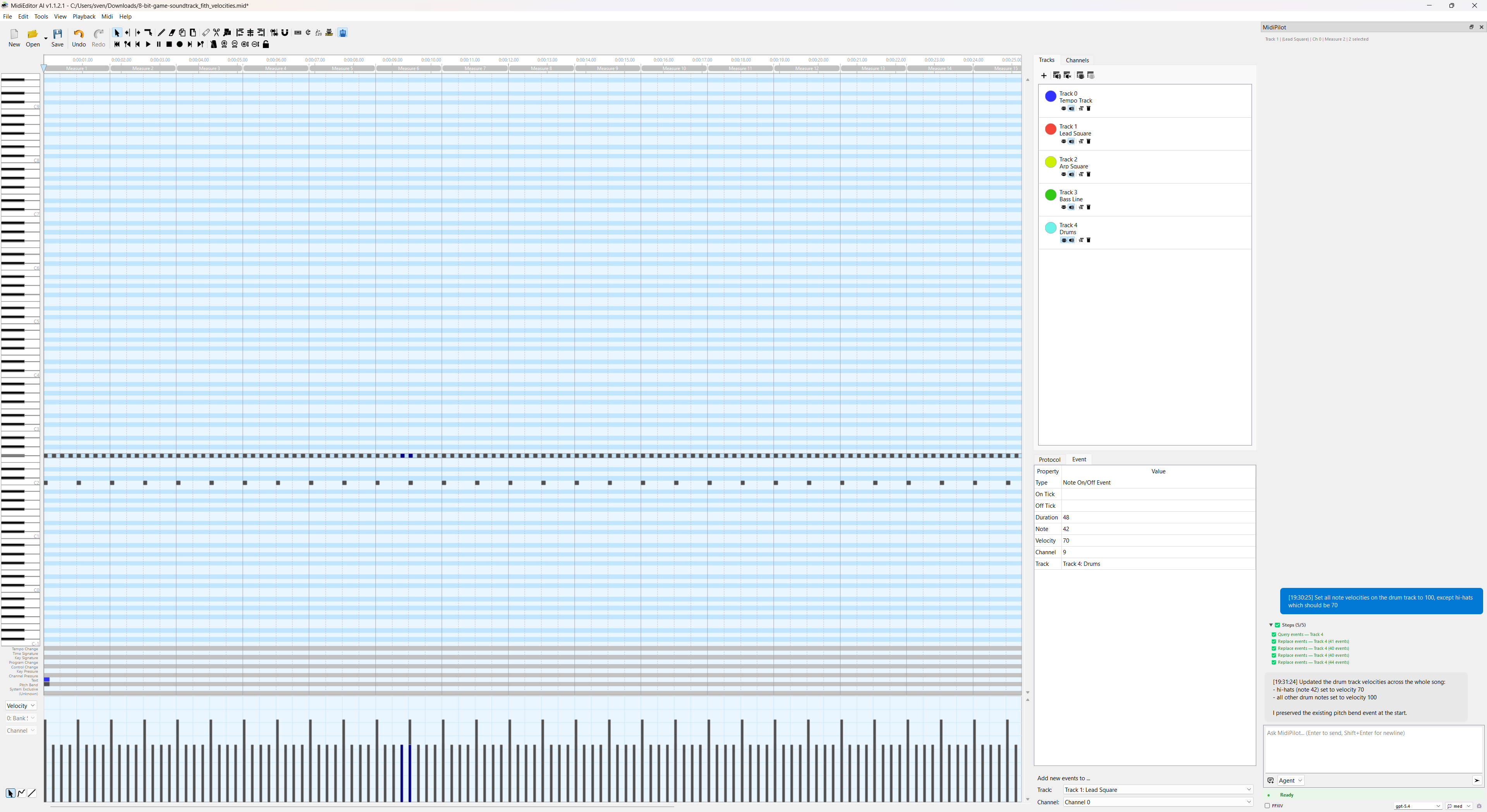Click the add track plus icon
Viewport: 1487px width, 812px height.
tap(1044, 75)
